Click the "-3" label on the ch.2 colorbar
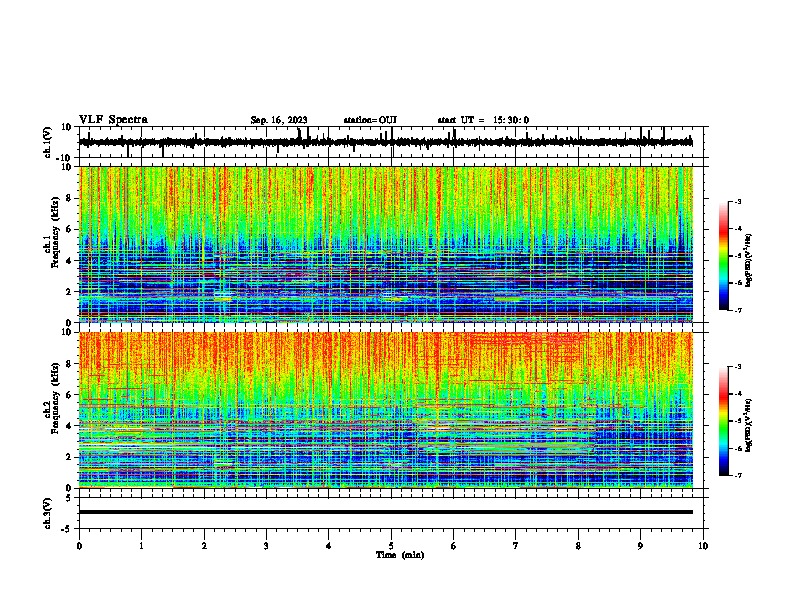The width and height of the screenshot is (792, 612). pos(737,367)
